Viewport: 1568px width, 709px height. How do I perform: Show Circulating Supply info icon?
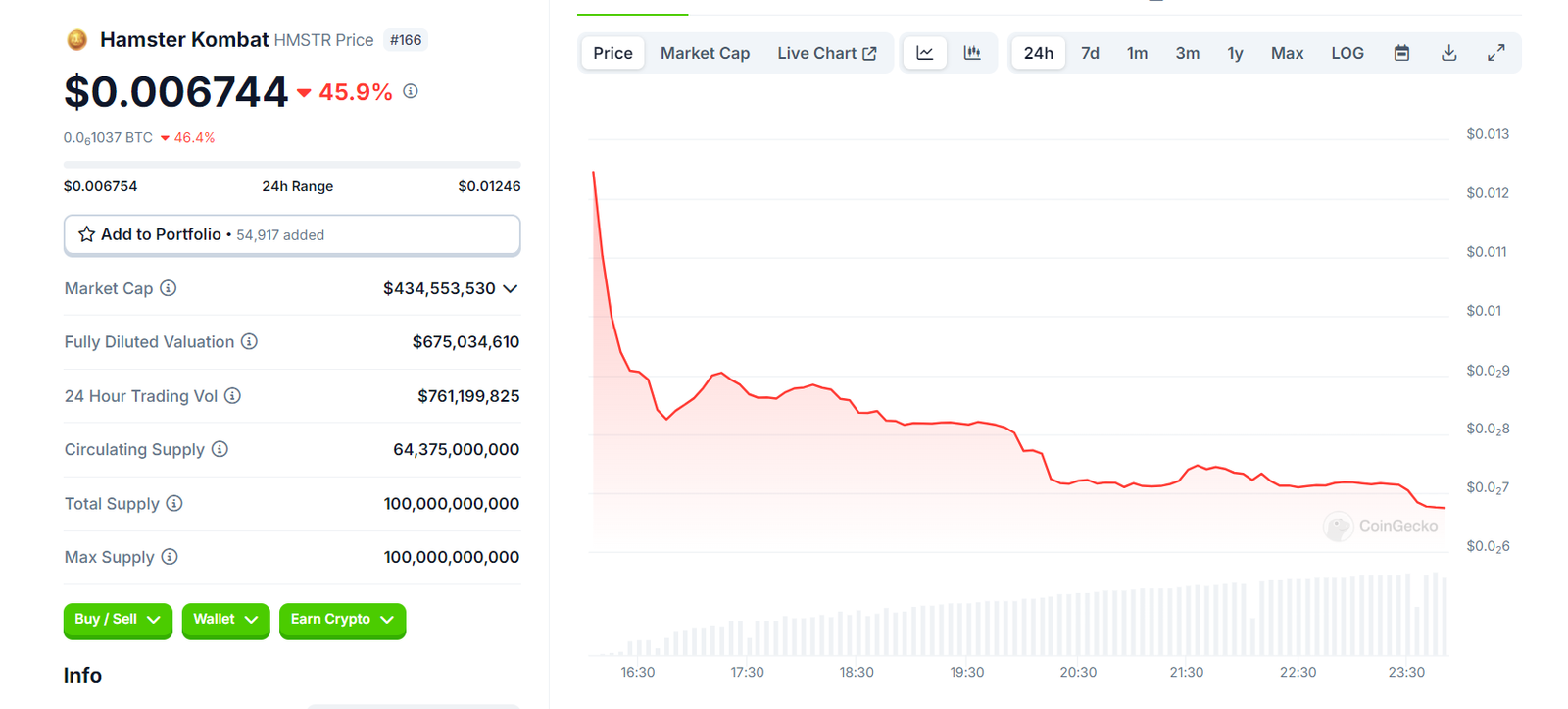coord(220,449)
